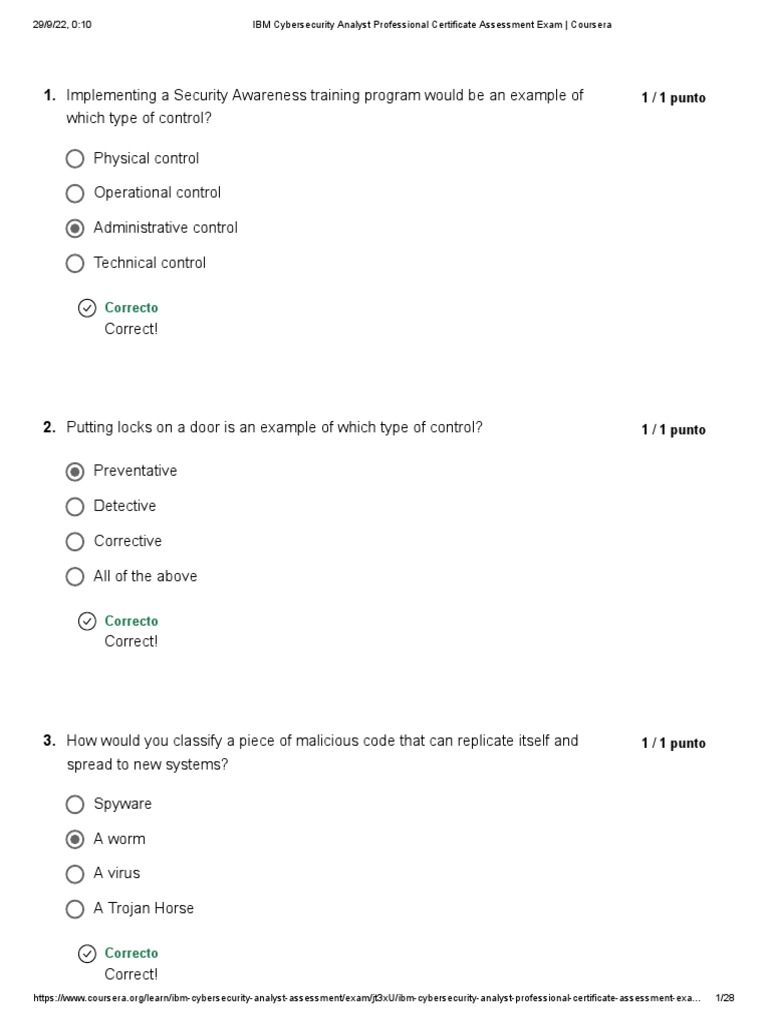Choose the A worm answer

75,839
